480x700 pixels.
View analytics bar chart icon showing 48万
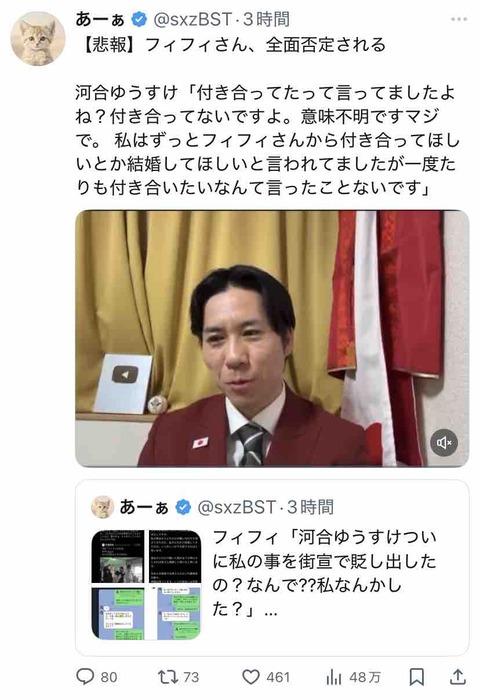click(x=334, y=677)
